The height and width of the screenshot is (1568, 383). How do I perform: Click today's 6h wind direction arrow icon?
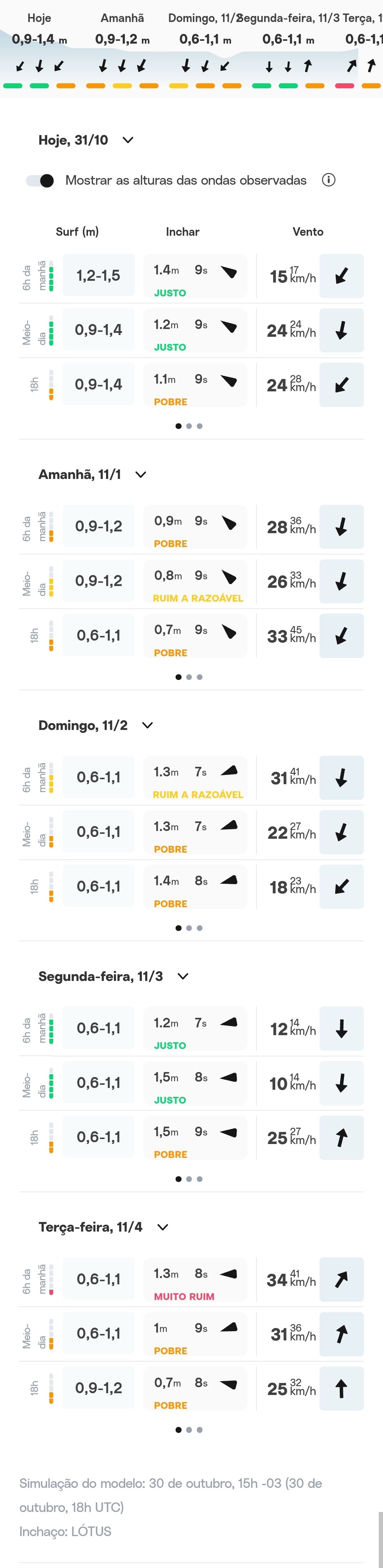point(342,276)
